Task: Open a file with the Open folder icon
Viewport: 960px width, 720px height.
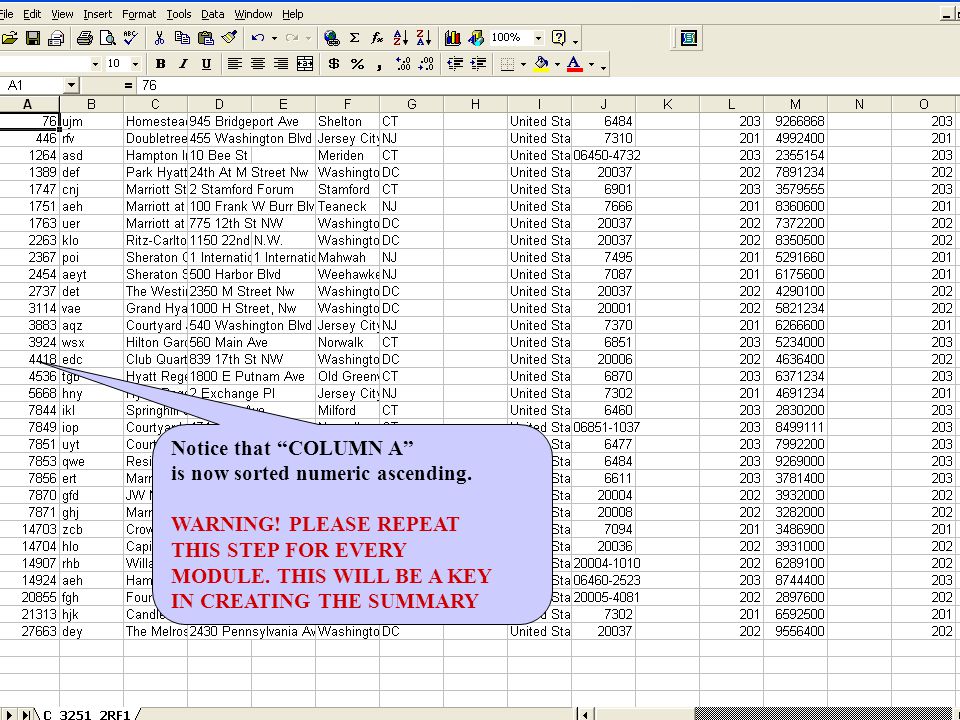Action: pyautogui.click(x=9, y=39)
